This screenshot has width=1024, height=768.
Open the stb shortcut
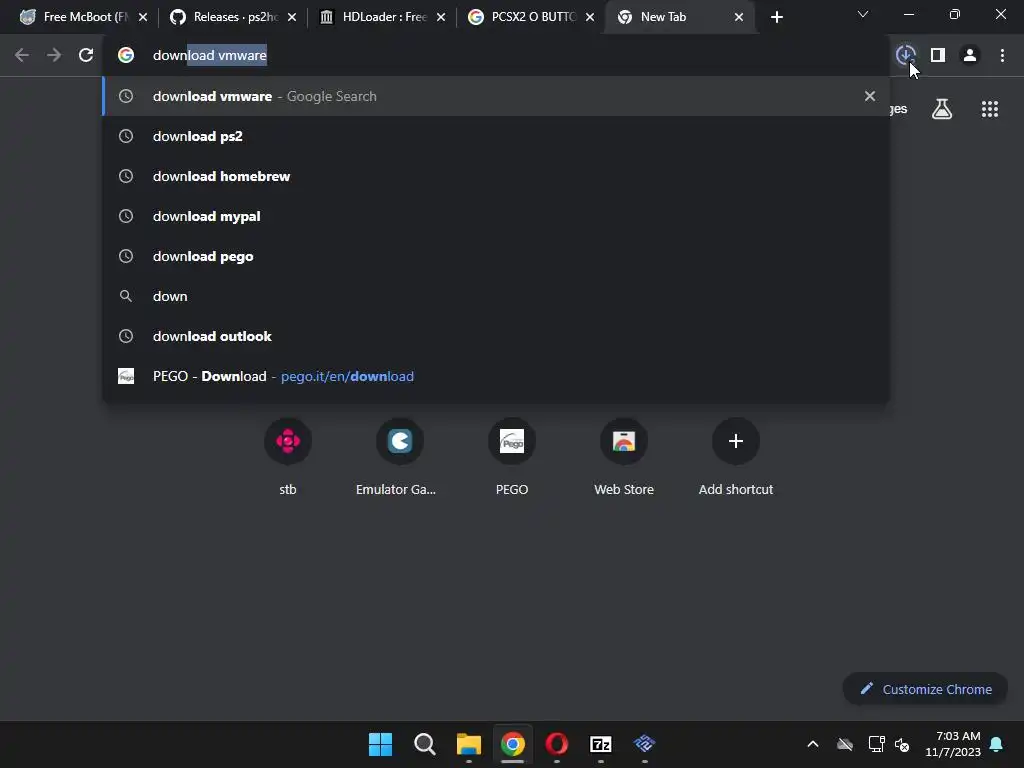point(288,457)
